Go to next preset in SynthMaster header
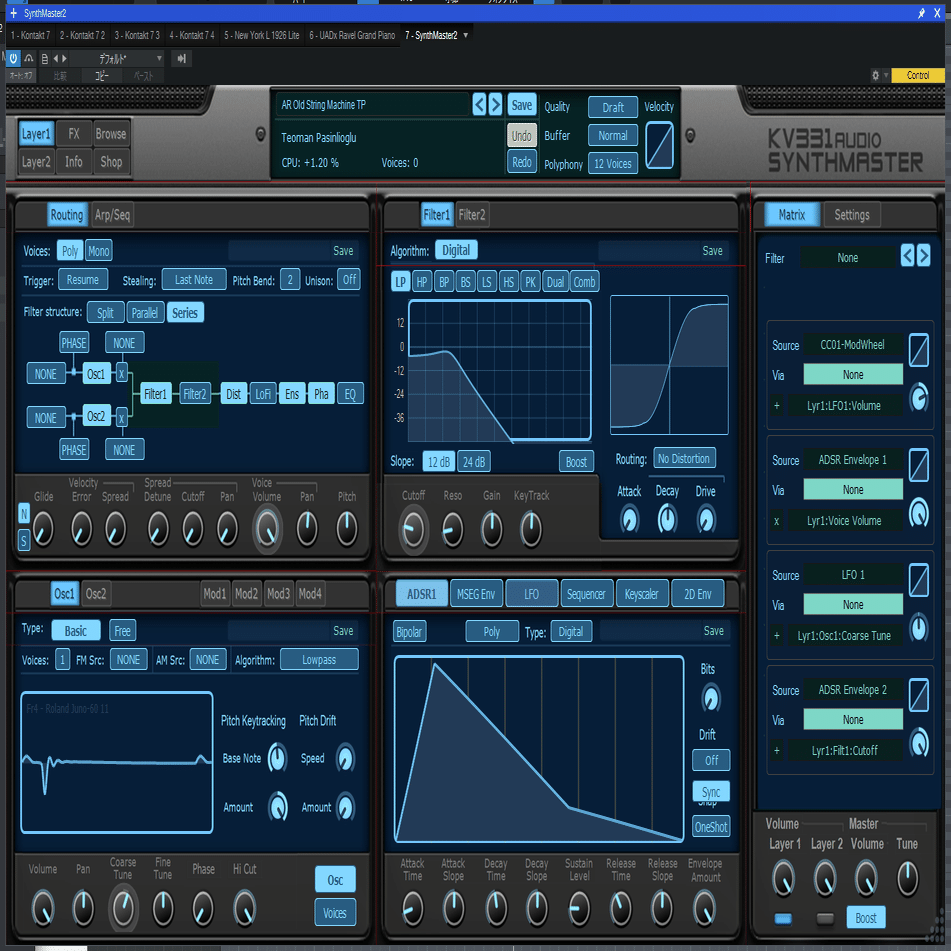Image resolution: width=951 pixels, height=951 pixels. [x=495, y=104]
